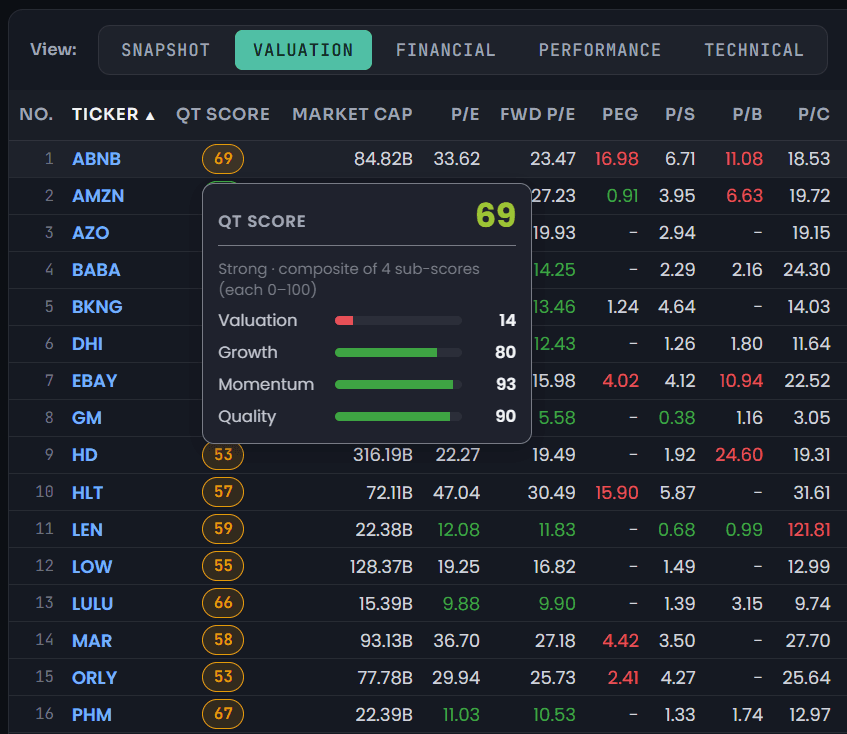Click the Quality sub-score bar in tooltip
The image size is (847, 734).
(x=398, y=416)
